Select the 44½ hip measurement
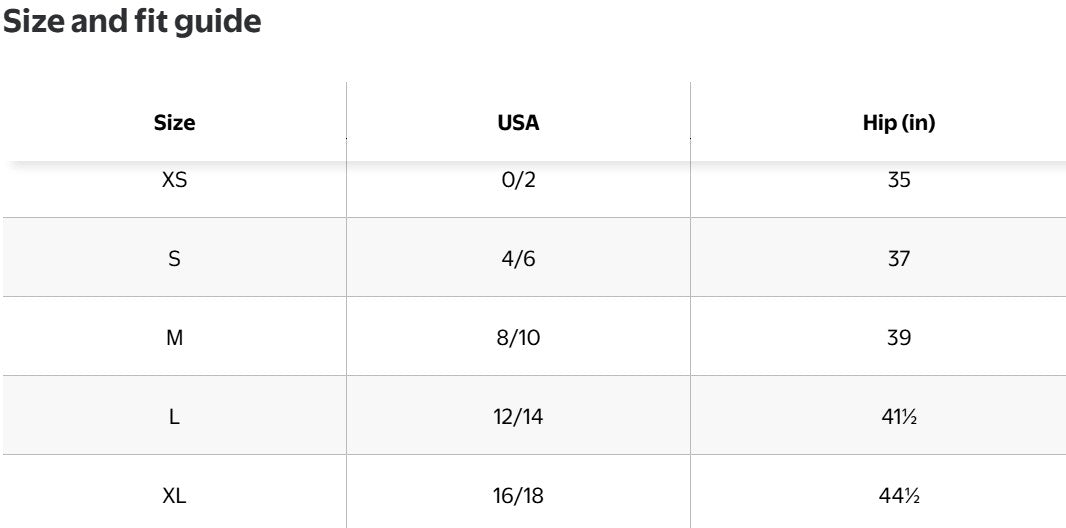The width and height of the screenshot is (1066, 528). click(898, 496)
